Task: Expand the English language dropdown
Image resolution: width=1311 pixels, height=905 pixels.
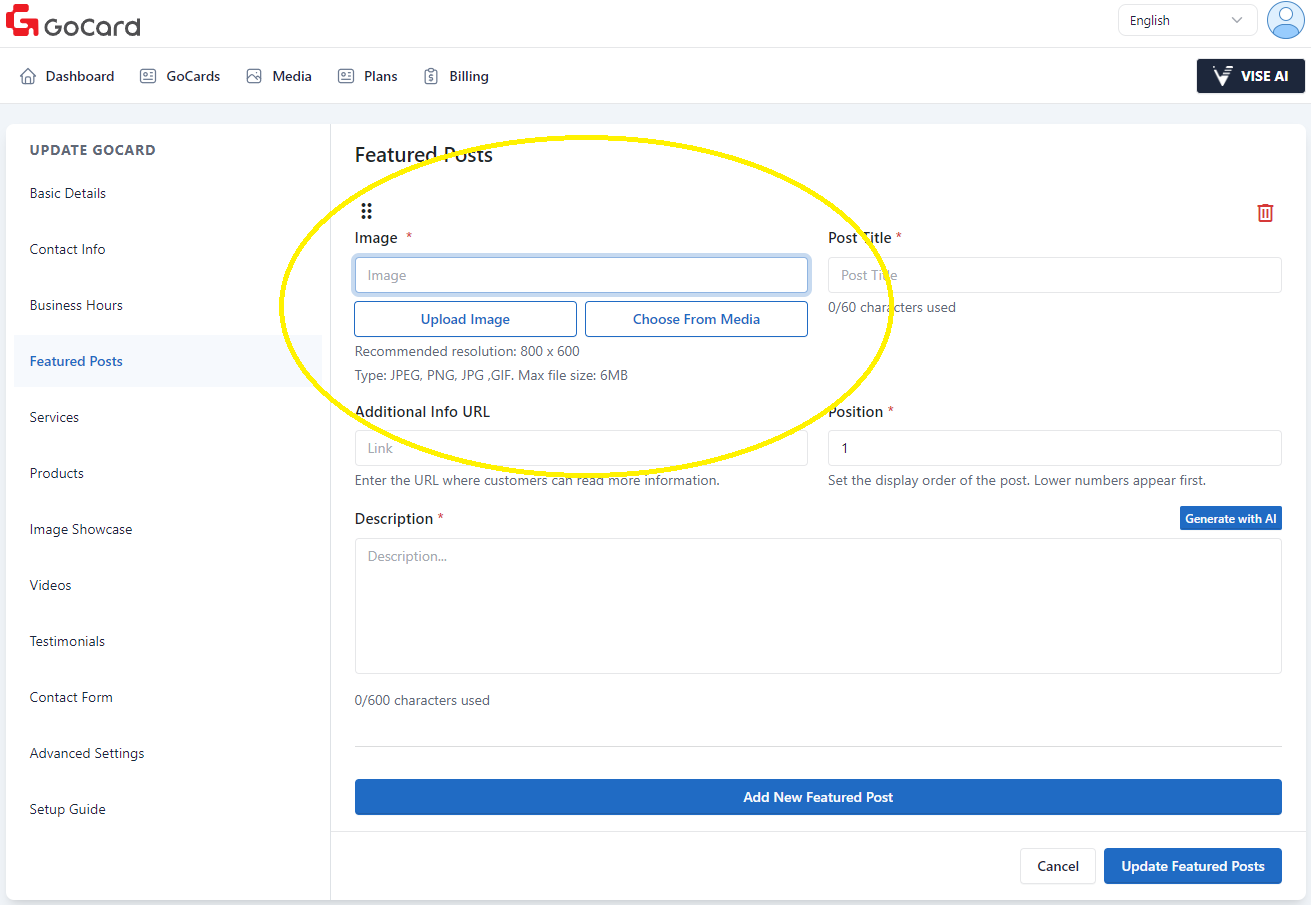Action: click(1186, 21)
